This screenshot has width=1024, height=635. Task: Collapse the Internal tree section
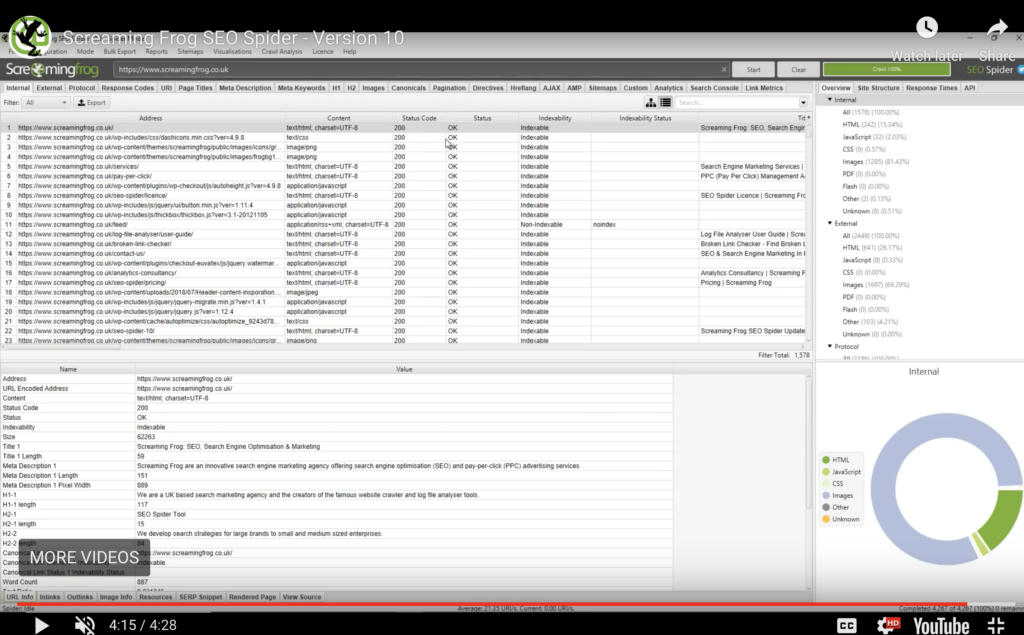[x=830, y=100]
